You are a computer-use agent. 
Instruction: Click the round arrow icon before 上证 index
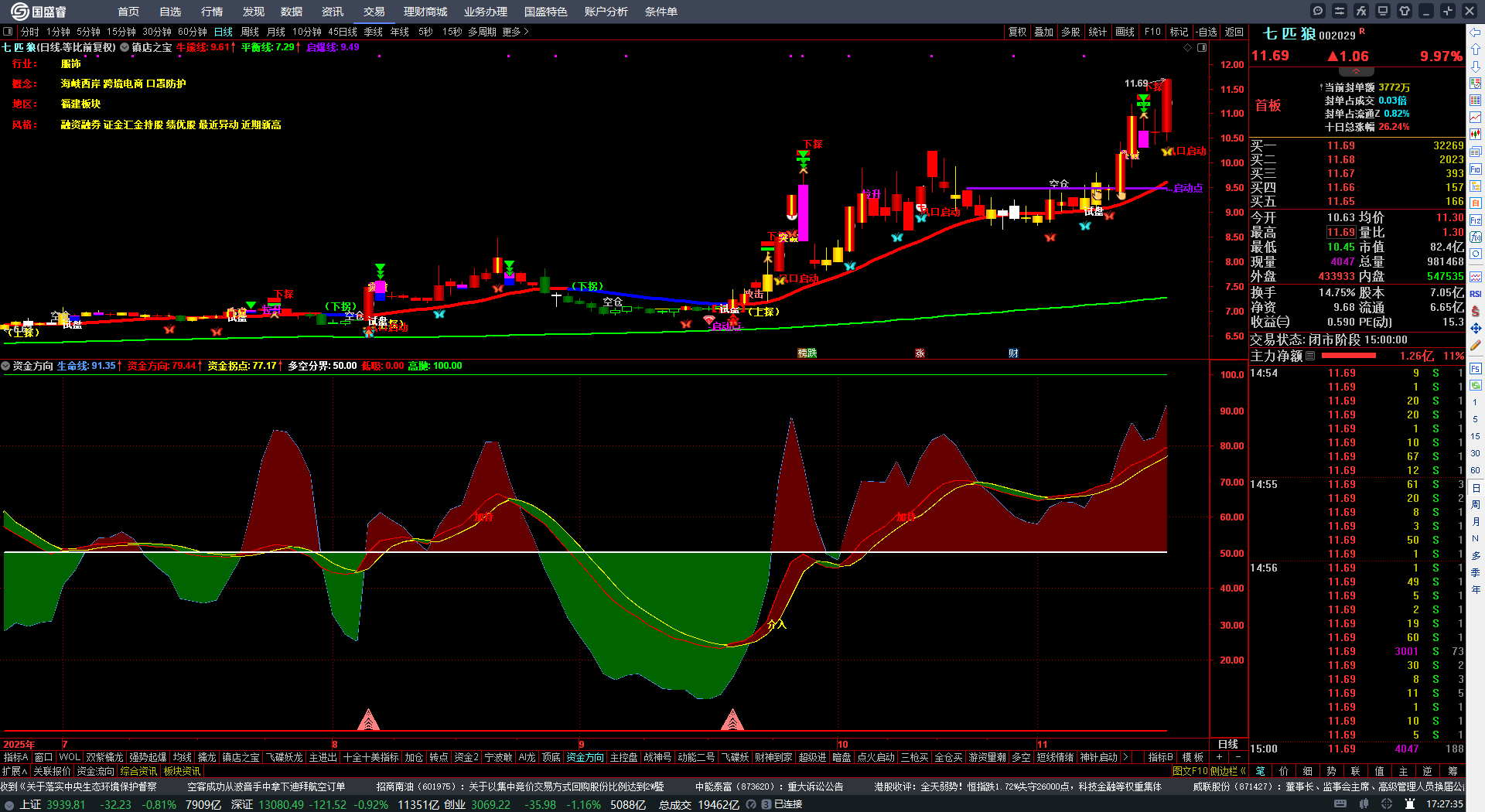(x=9, y=804)
